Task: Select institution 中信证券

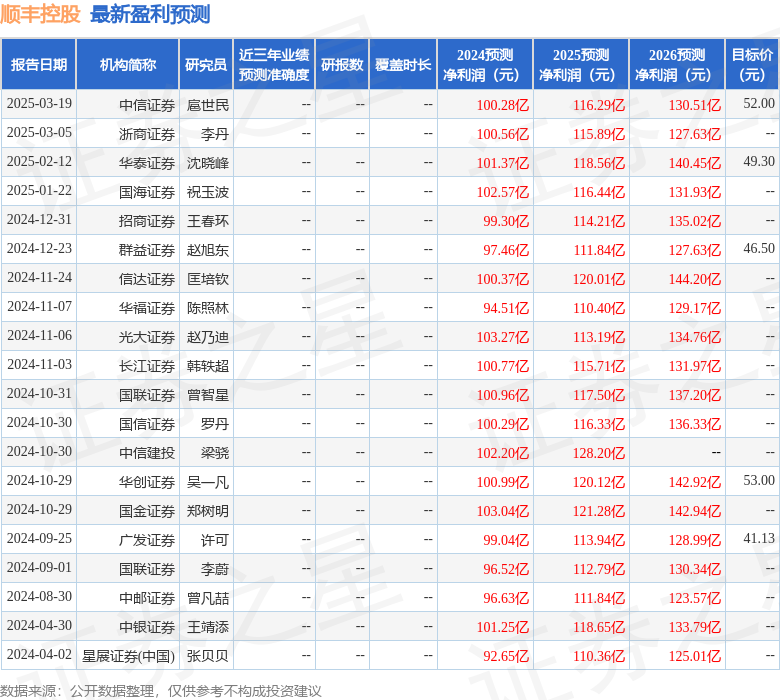Action: 147,105
